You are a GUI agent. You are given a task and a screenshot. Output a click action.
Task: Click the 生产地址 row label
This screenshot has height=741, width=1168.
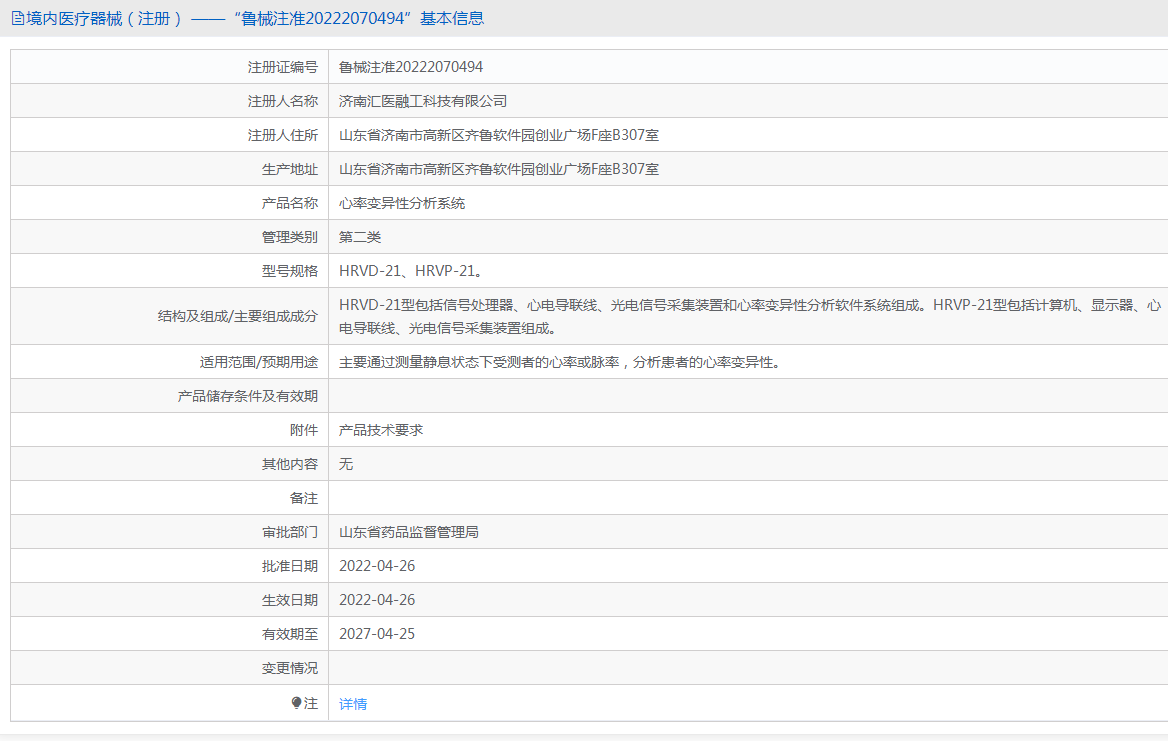pos(290,170)
